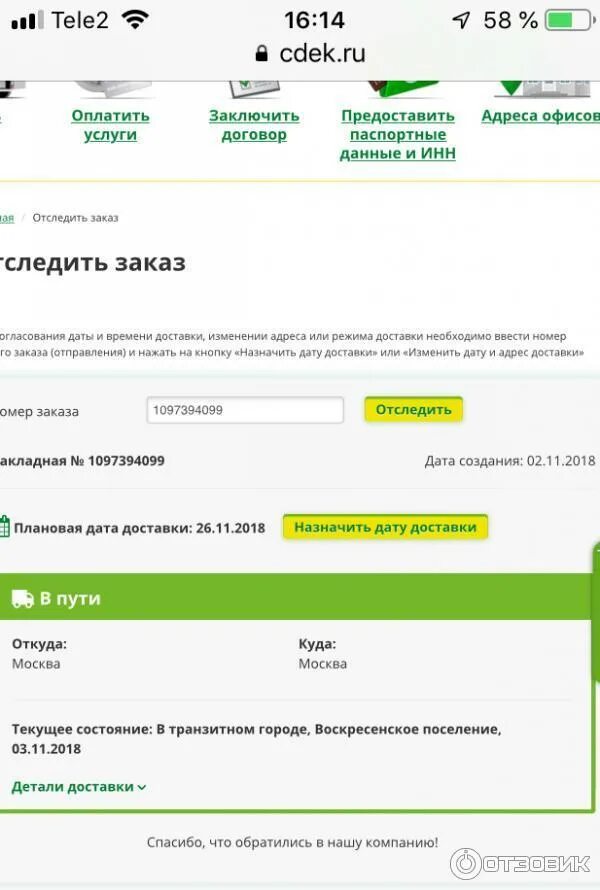Focus the order number input field

[245, 410]
